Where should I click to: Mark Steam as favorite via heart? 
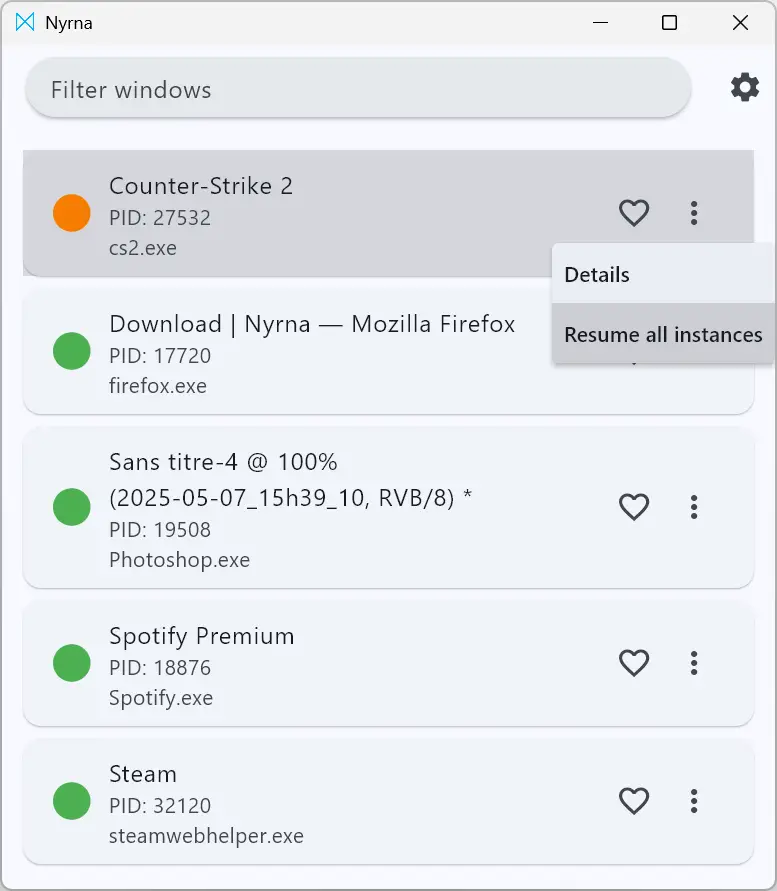634,801
